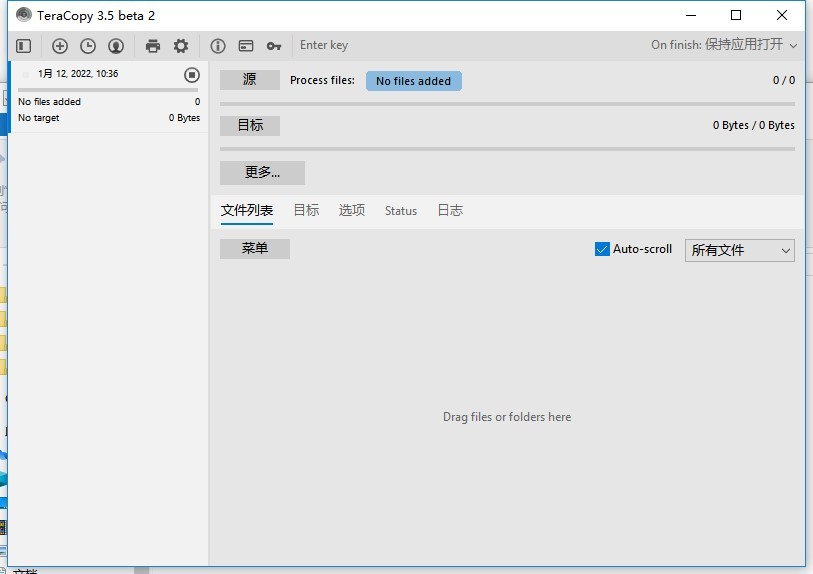Click the Drag files or folders here area
The height and width of the screenshot is (574, 813).
[x=507, y=417]
